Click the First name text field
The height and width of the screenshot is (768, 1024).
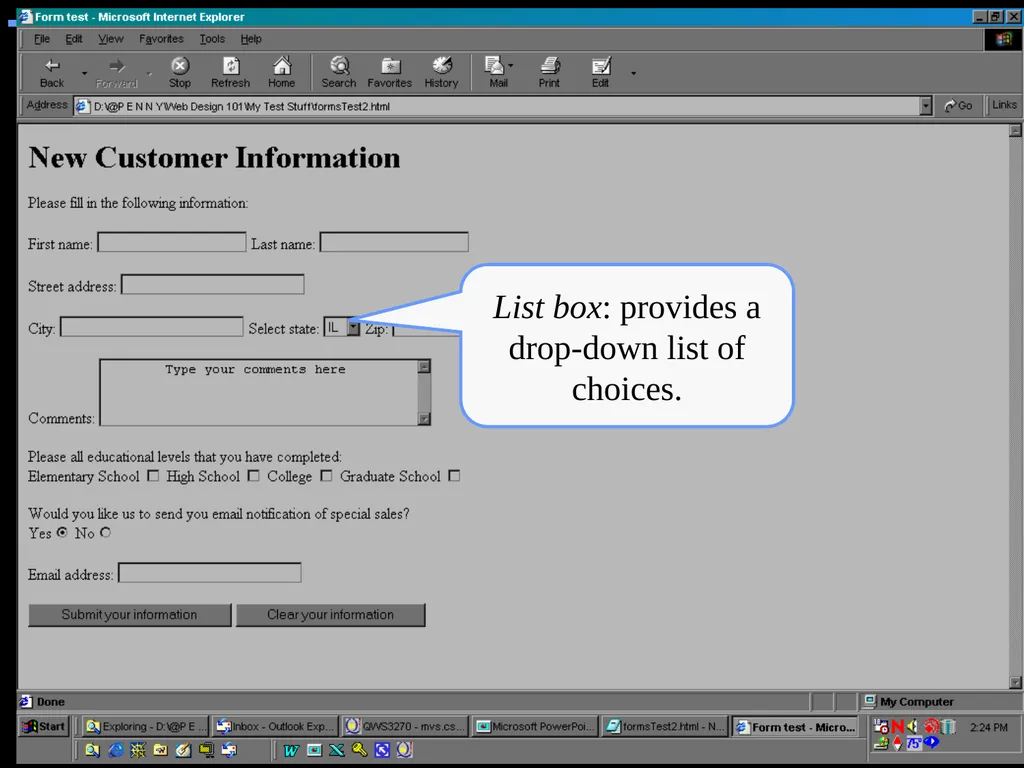point(172,242)
